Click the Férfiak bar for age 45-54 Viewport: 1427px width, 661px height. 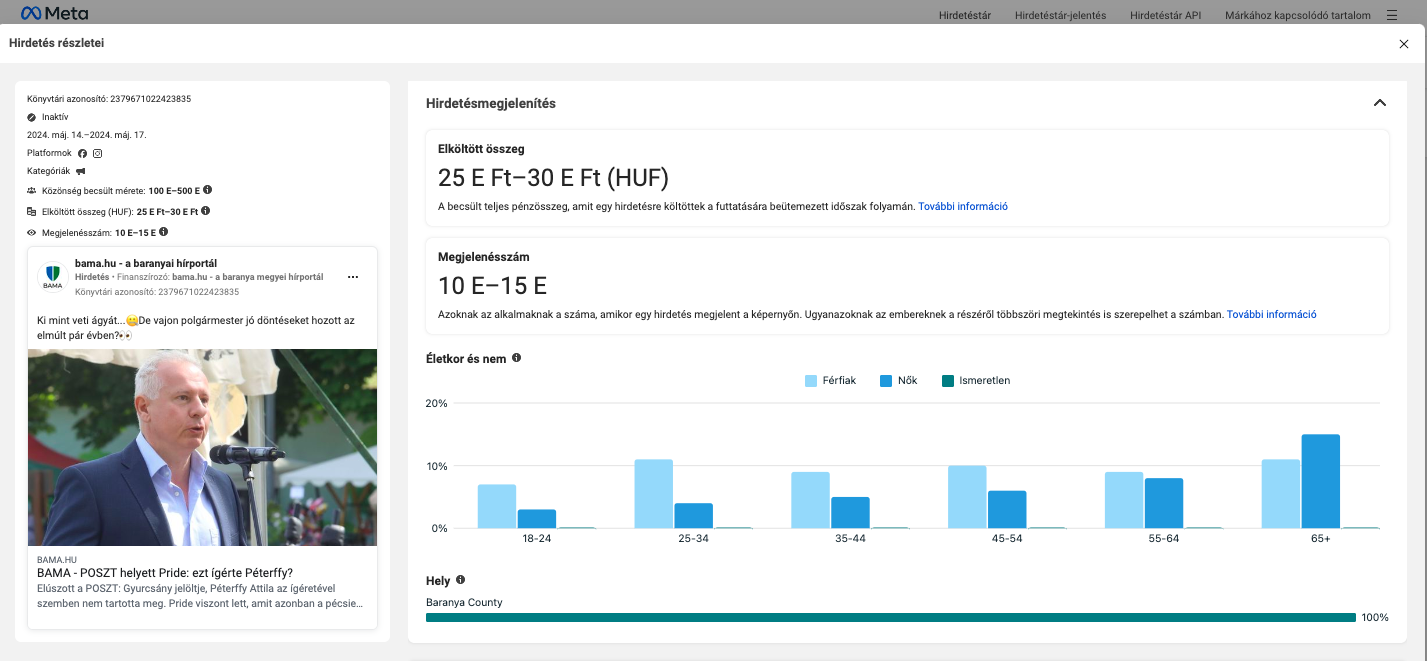[967, 497]
